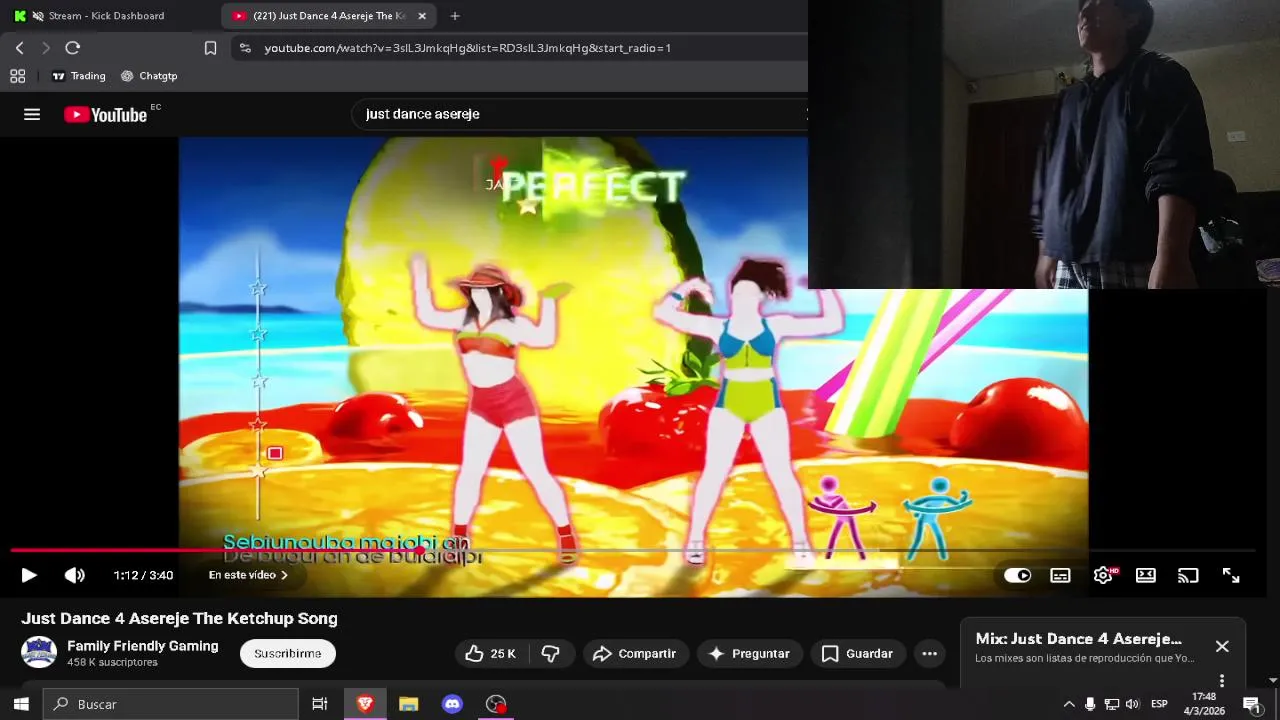Cast video to a TV

click(1188, 575)
